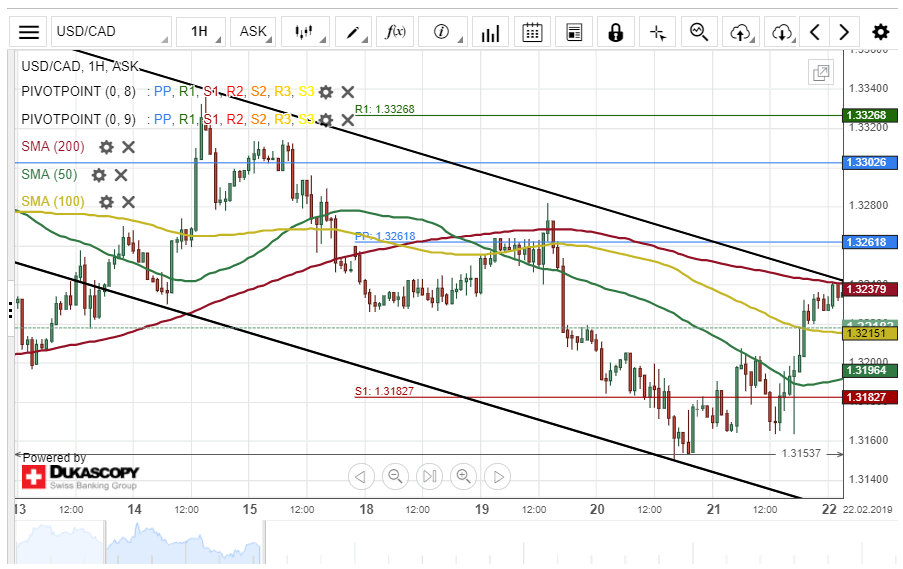Screen dimensions: 903x569
Task: Zoom in using the plus magnifier button
Action: click(464, 477)
